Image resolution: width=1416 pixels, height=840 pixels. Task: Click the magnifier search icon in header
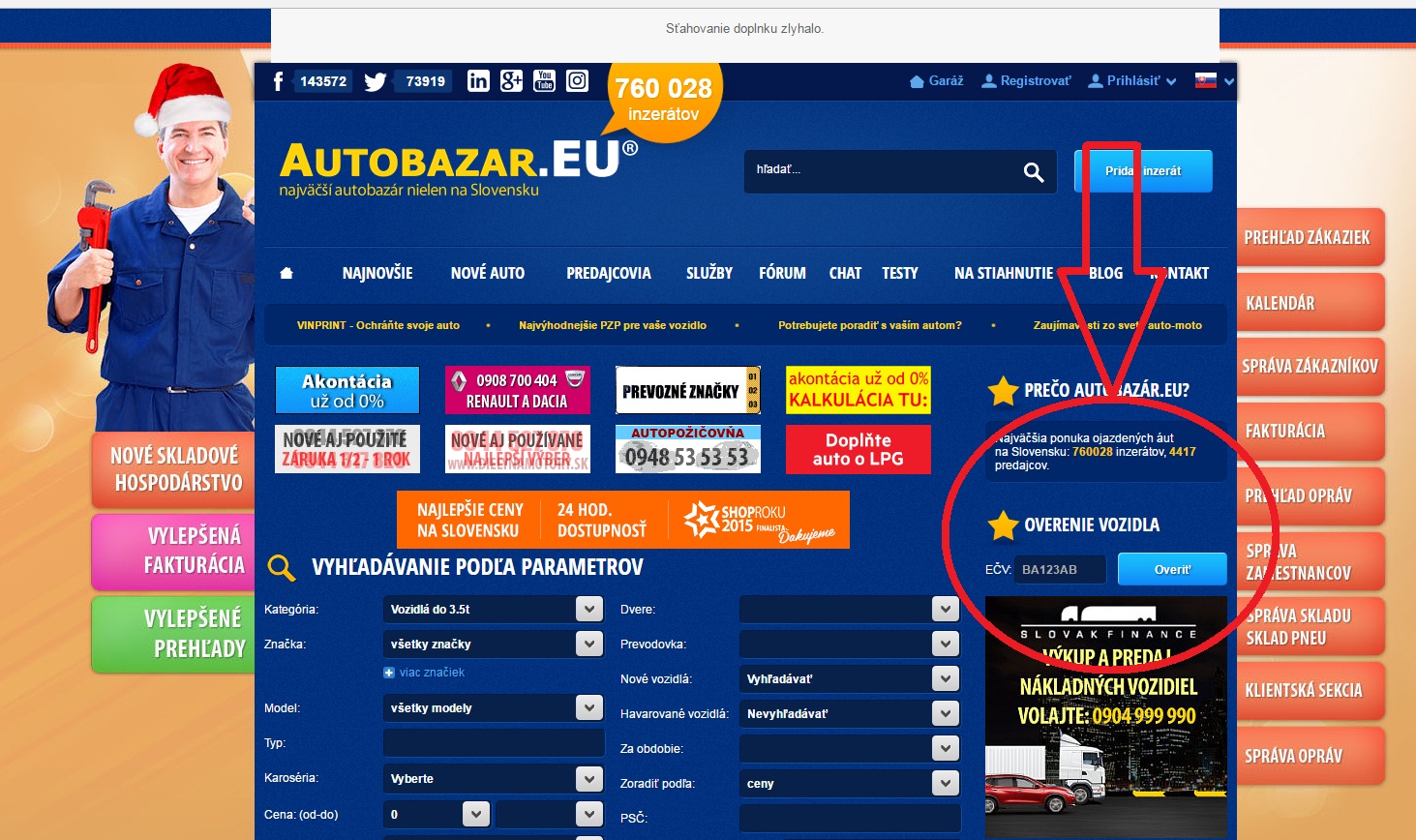coord(1034,172)
